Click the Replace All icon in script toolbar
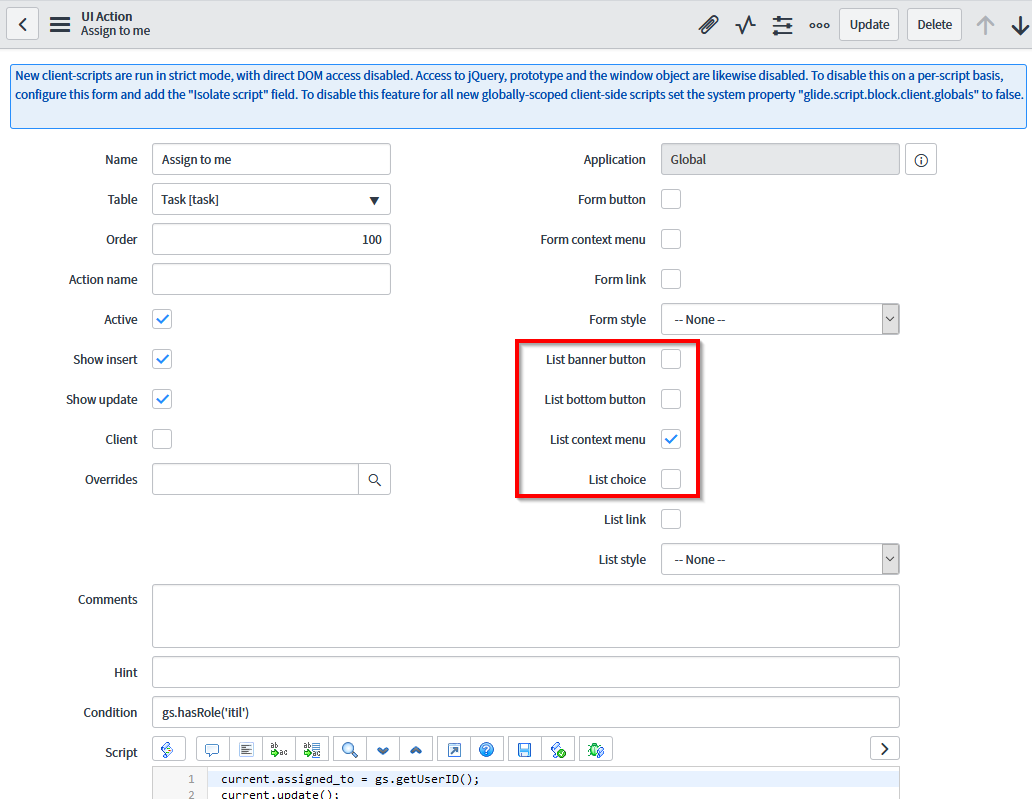1032x799 pixels. 313,749
